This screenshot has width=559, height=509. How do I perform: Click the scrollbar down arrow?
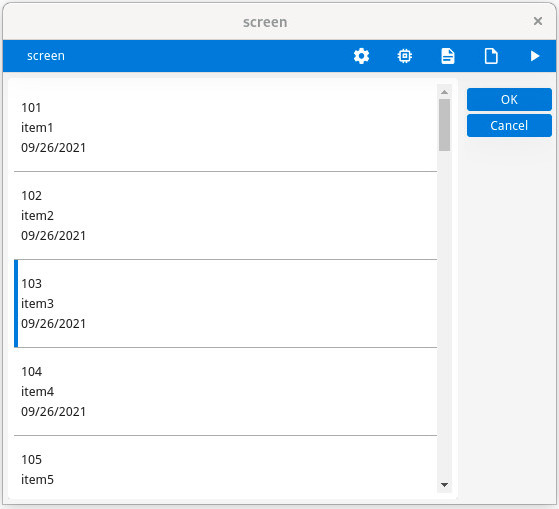444,485
